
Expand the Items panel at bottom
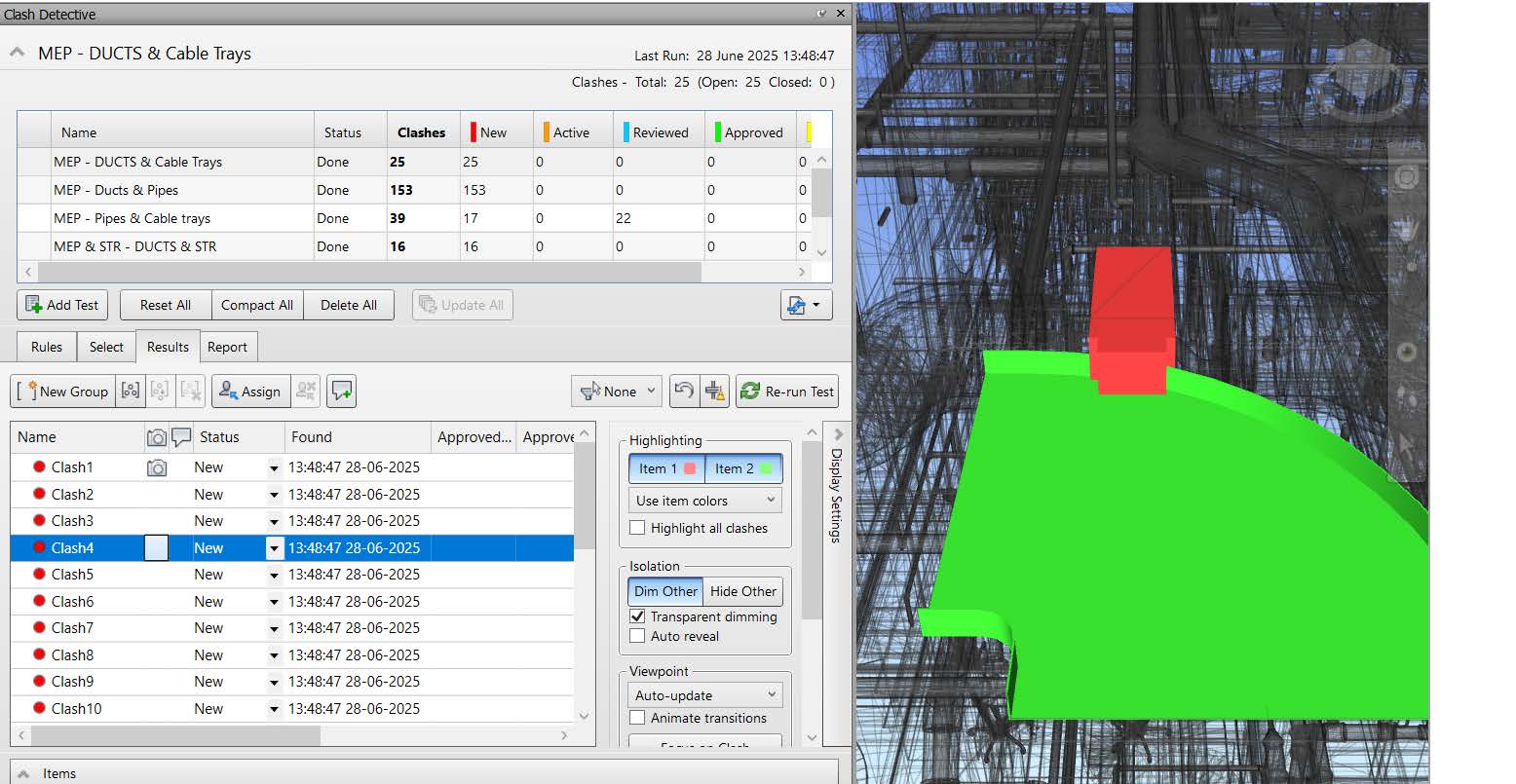[23, 773]
